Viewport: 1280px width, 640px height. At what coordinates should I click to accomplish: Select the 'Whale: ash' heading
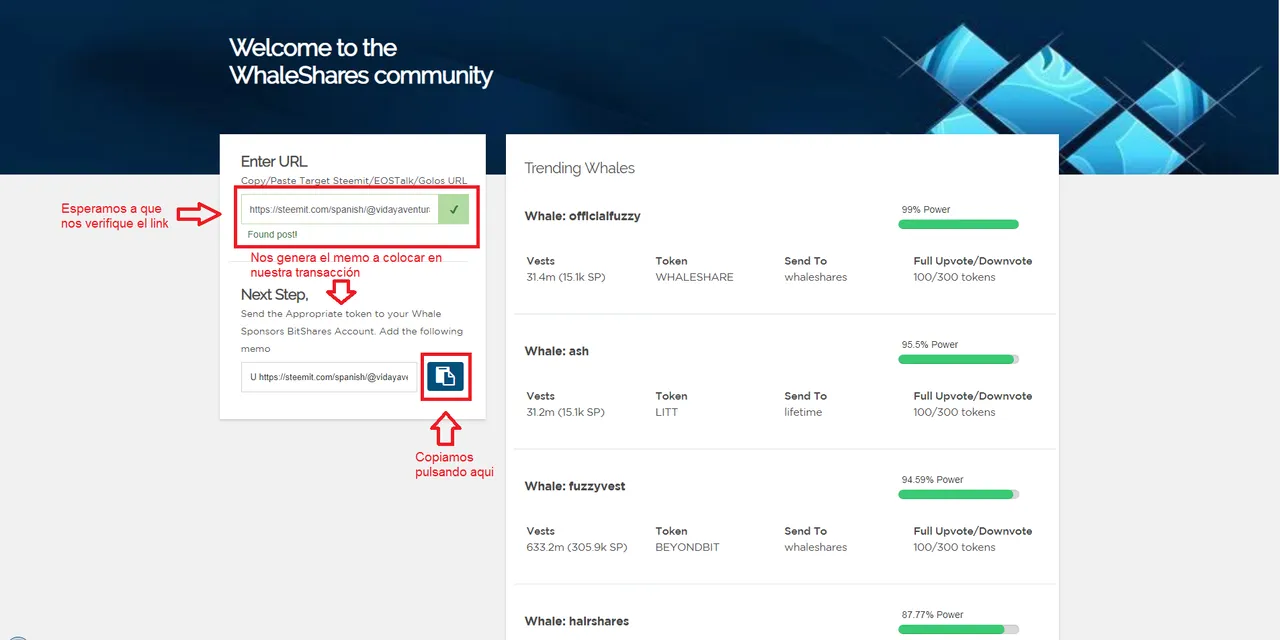click(x=557, y=351)
